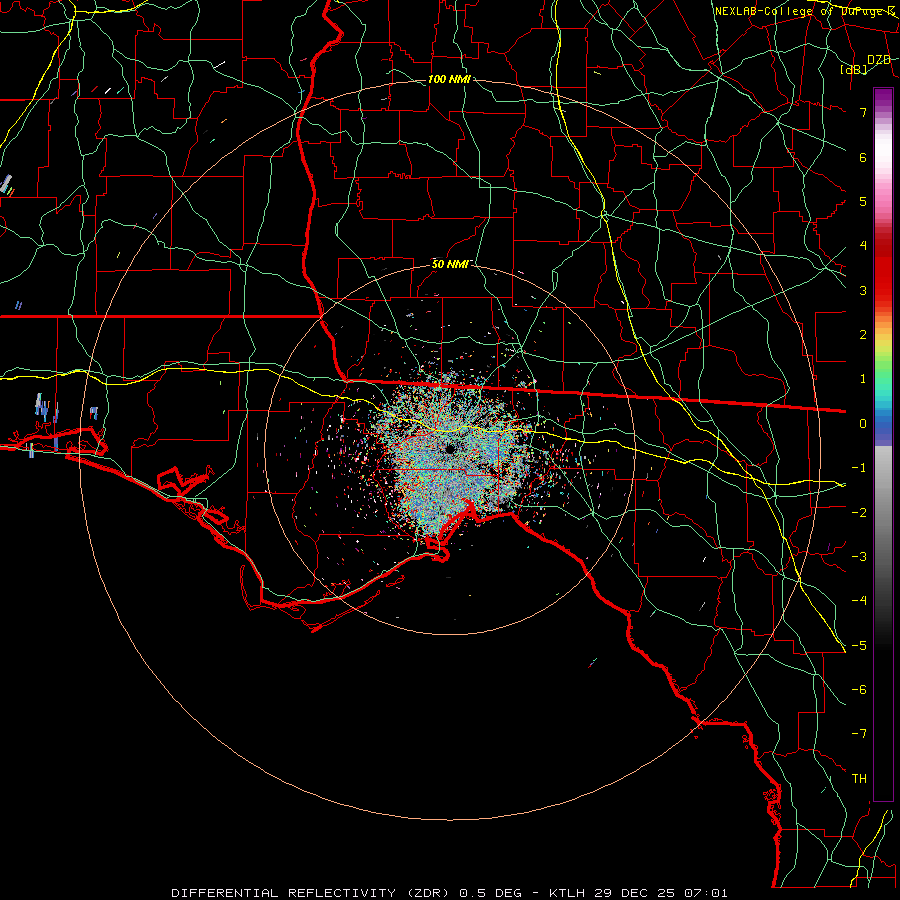Viewport: 900px width, 900px height.
Task: Click the ZDR dB color scale bar
Action: (x=883, y=444)
